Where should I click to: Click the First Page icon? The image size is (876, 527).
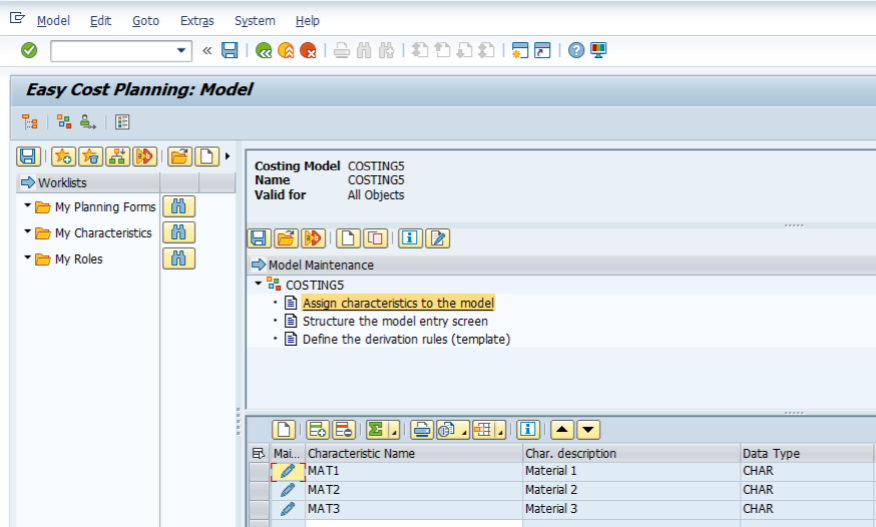click(420, 50)
